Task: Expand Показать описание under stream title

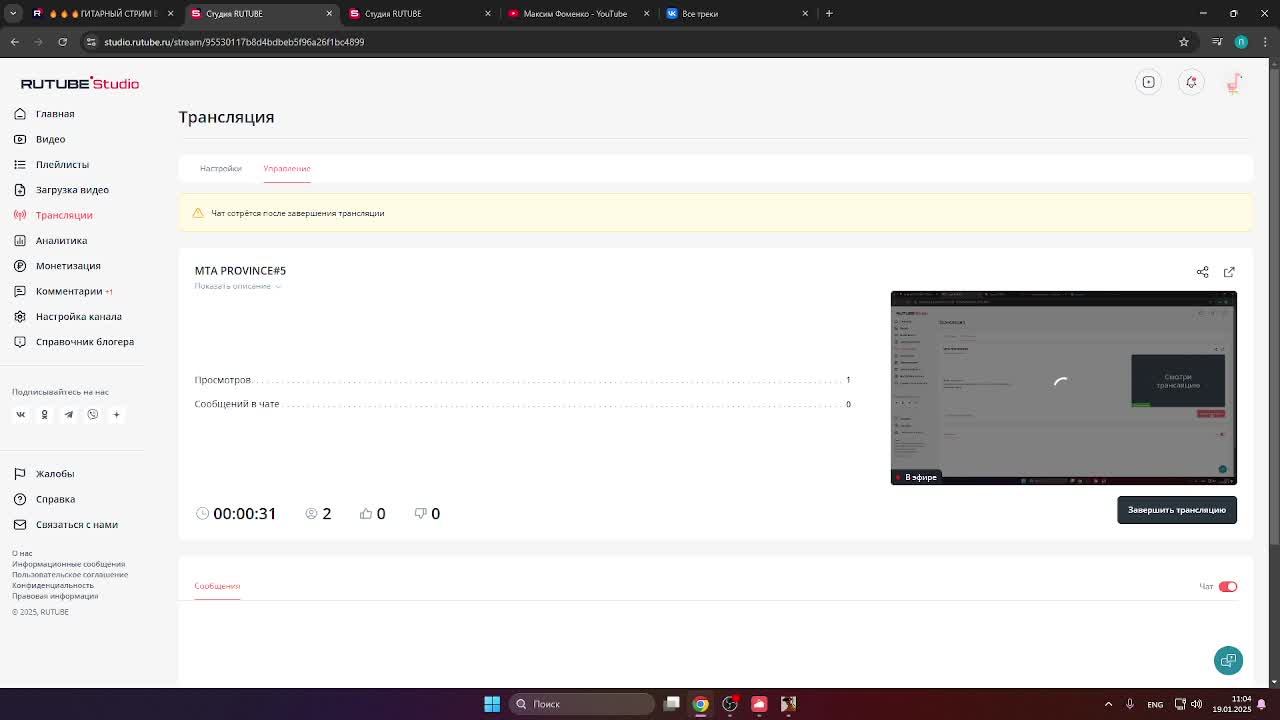Action: [237, 286]
